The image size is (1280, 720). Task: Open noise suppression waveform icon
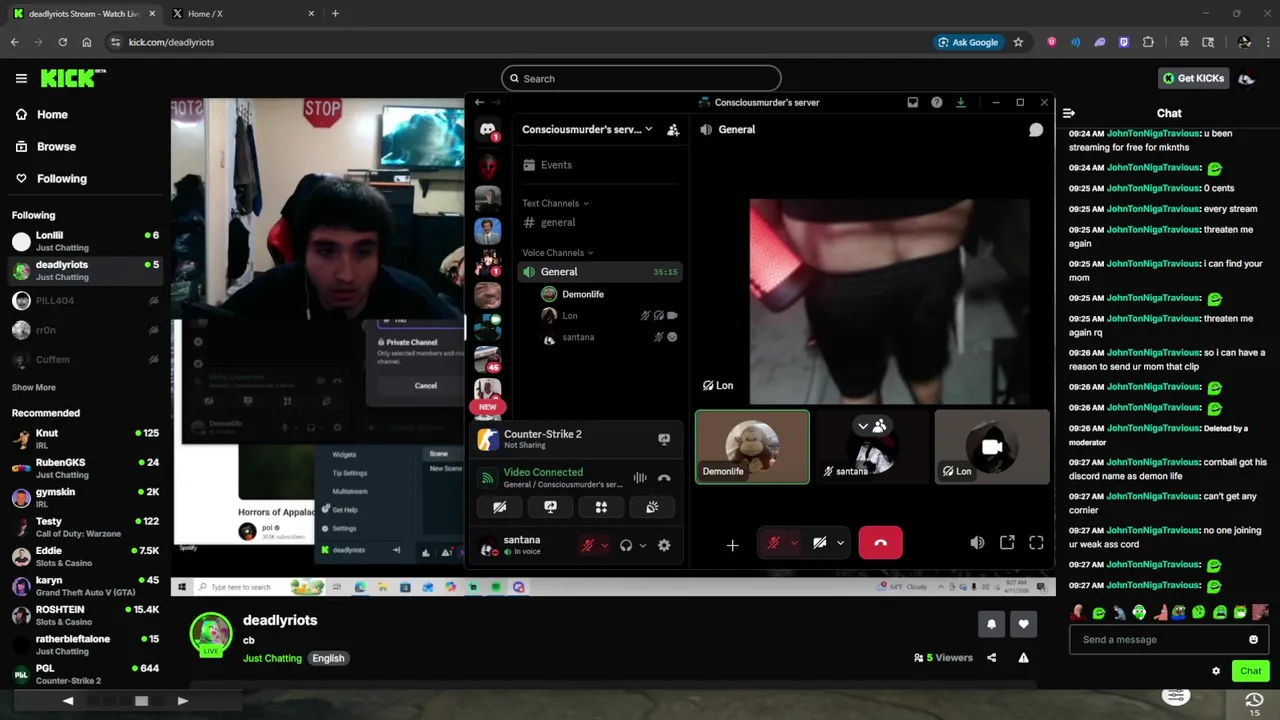(640, 478)
